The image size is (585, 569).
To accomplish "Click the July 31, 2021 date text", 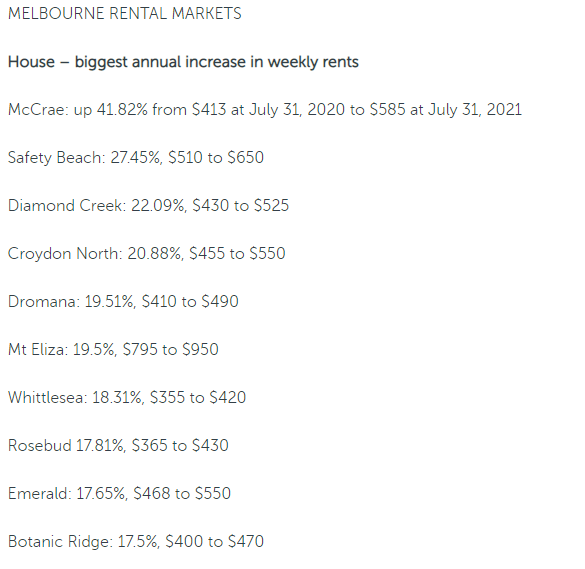I will [475, 110].
